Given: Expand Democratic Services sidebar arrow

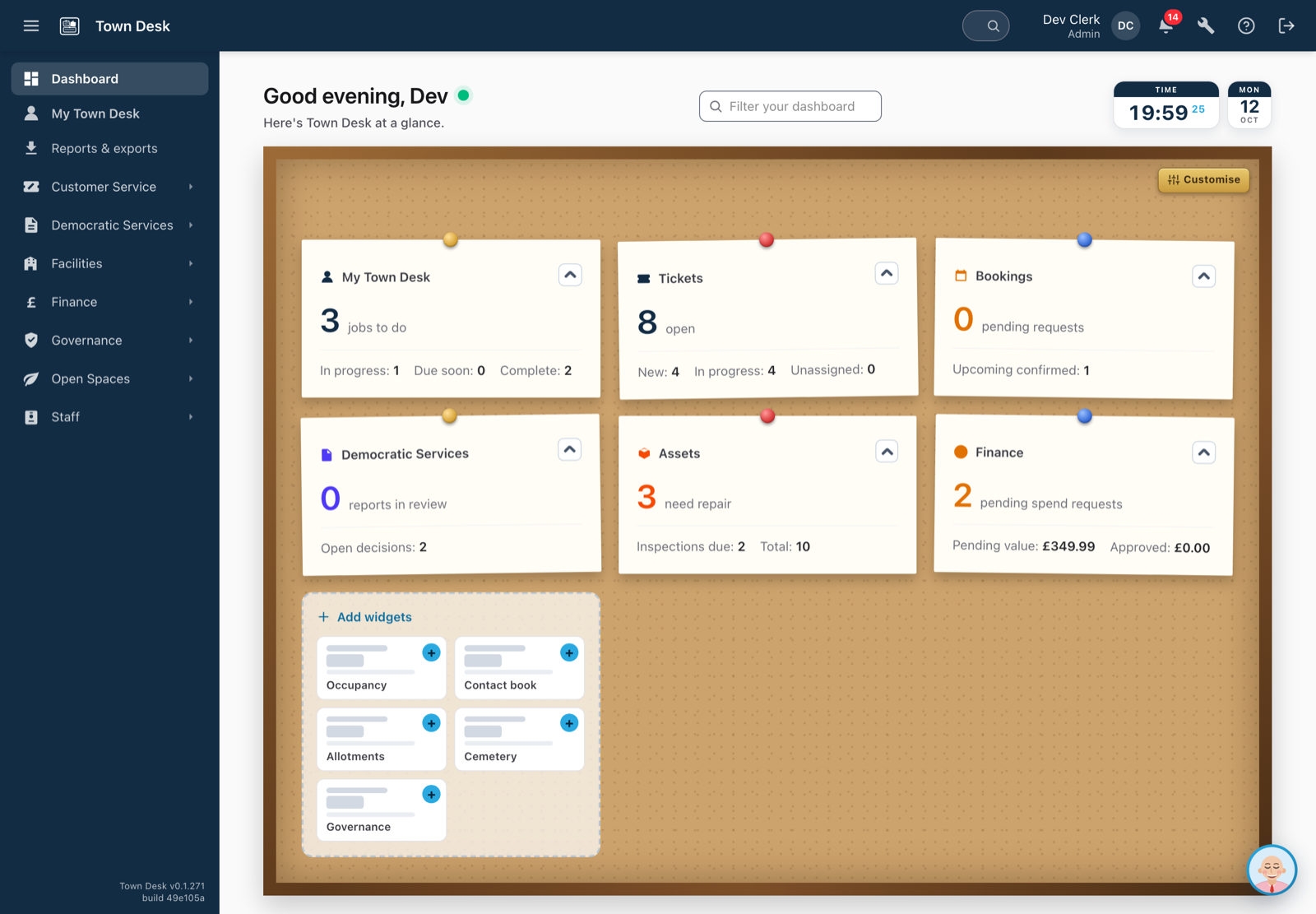Looking at the screenshot, I should pos(191,225).
